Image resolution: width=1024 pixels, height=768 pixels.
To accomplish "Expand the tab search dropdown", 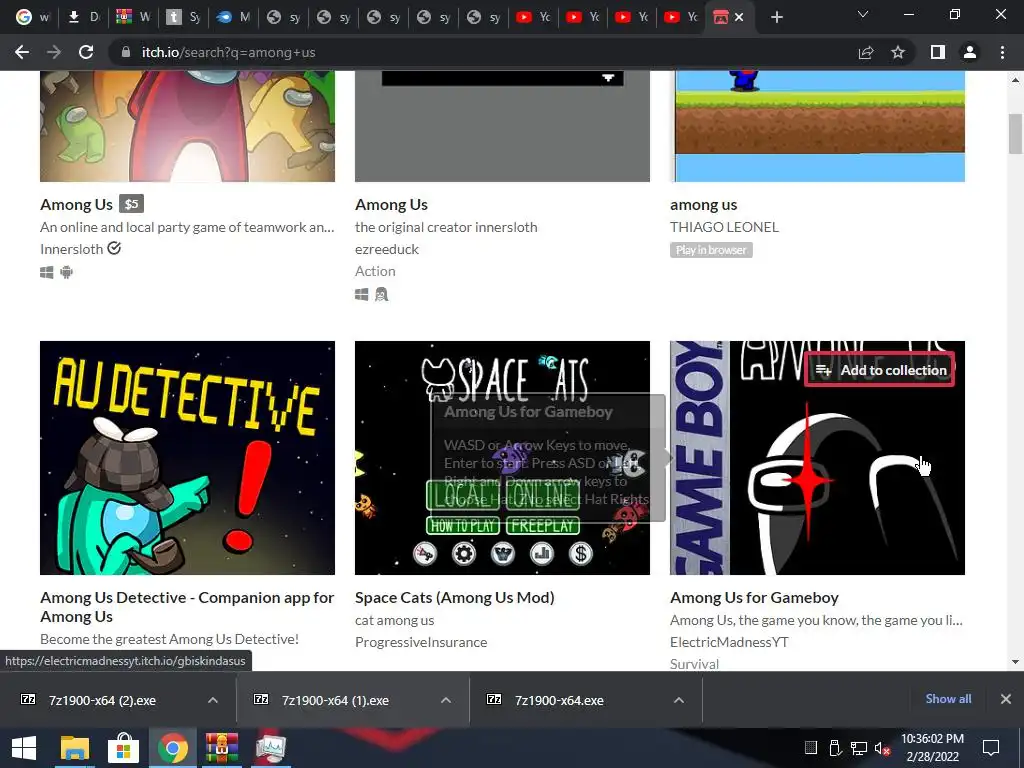I will click(x=863, y=14).
